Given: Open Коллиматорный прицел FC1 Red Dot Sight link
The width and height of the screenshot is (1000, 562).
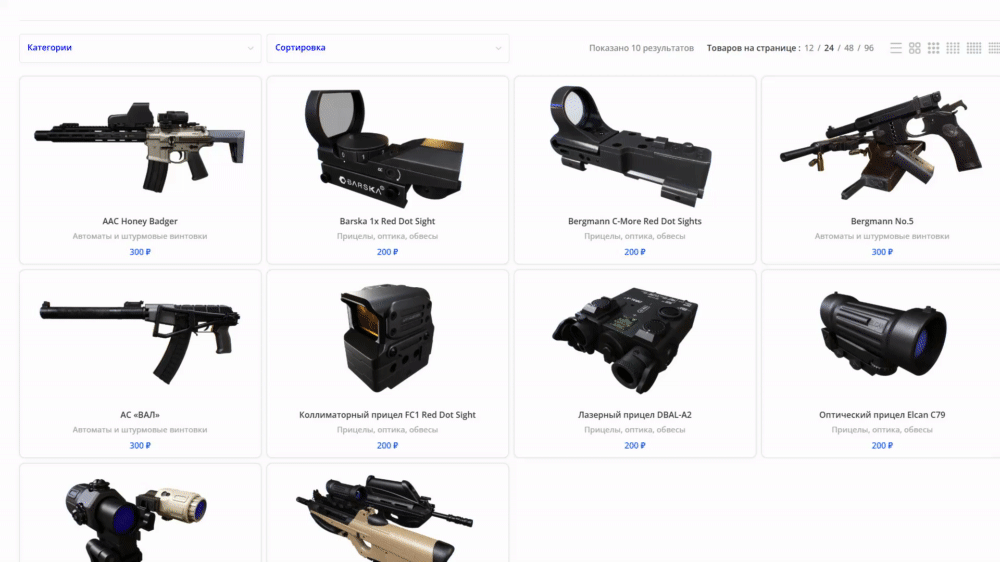Looking at the screenshot, I should (388, 415).
